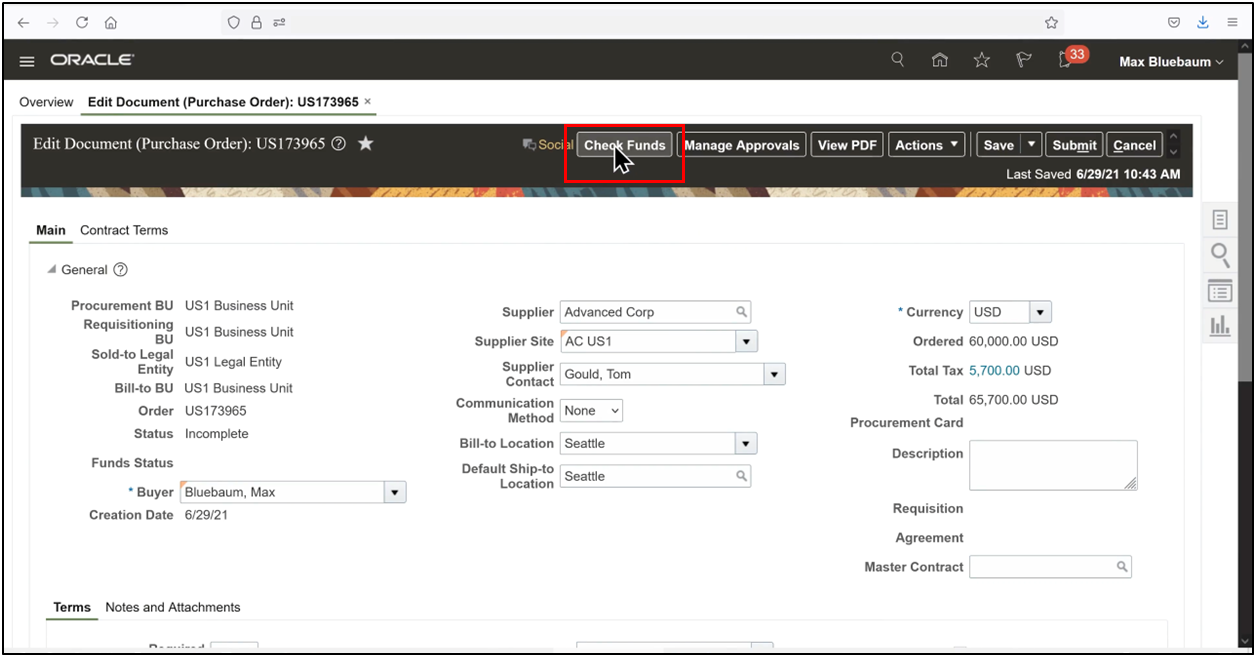The height and width of the screenshot is (656, 1256).
Task: Open the document details panel icon
Action: pos(1220,218)
